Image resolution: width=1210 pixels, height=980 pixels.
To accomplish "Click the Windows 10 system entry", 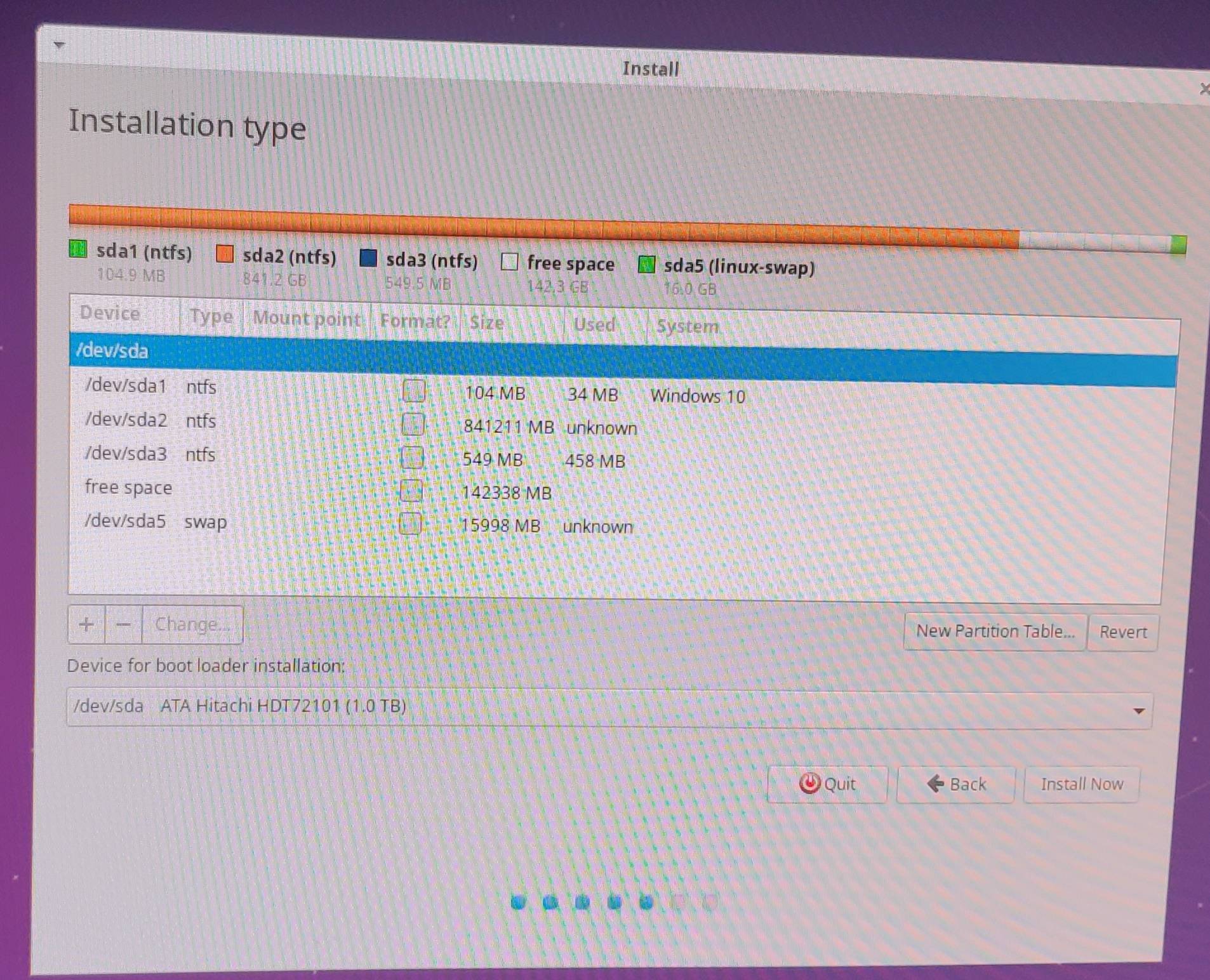I will coord(698,397).
